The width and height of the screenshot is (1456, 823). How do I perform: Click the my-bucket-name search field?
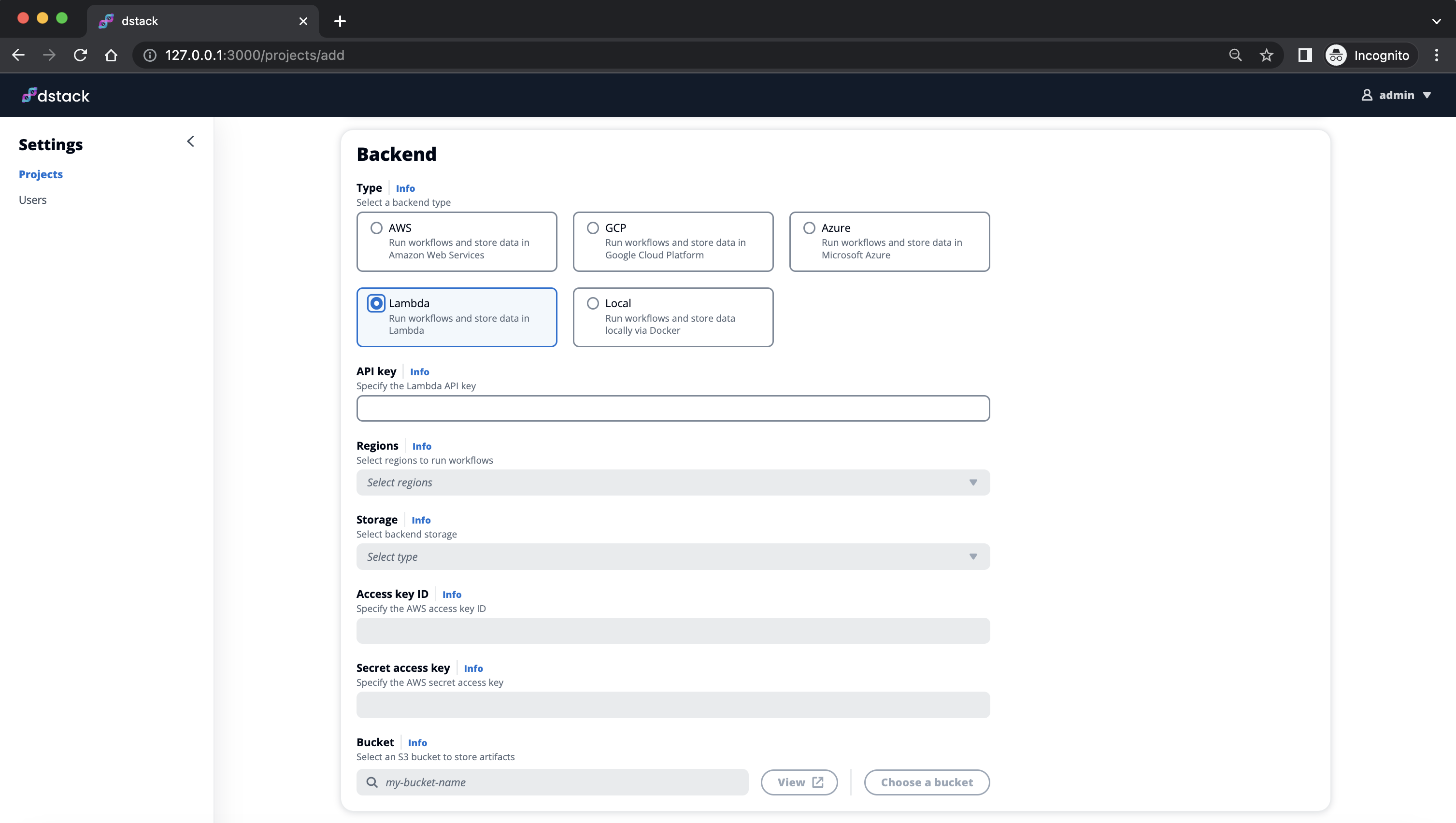point(552,782)
